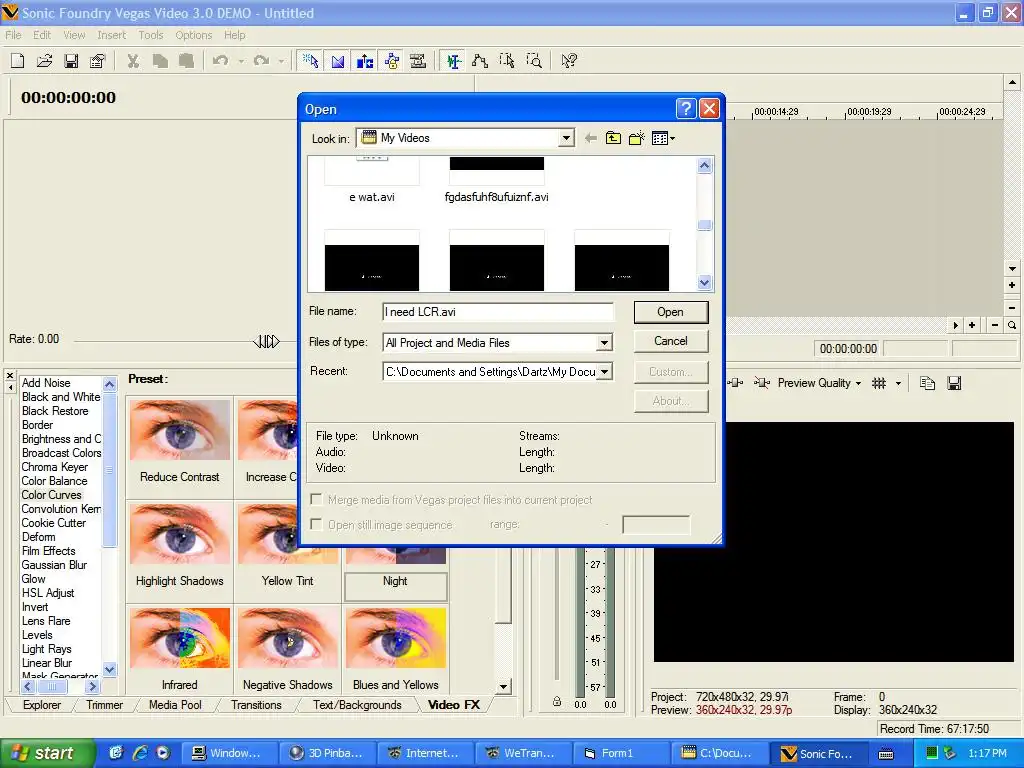The height and width of the screenshot is (768, 1024).
Task: Click the Open folder toolbar icon
Action: coord(44,61)
